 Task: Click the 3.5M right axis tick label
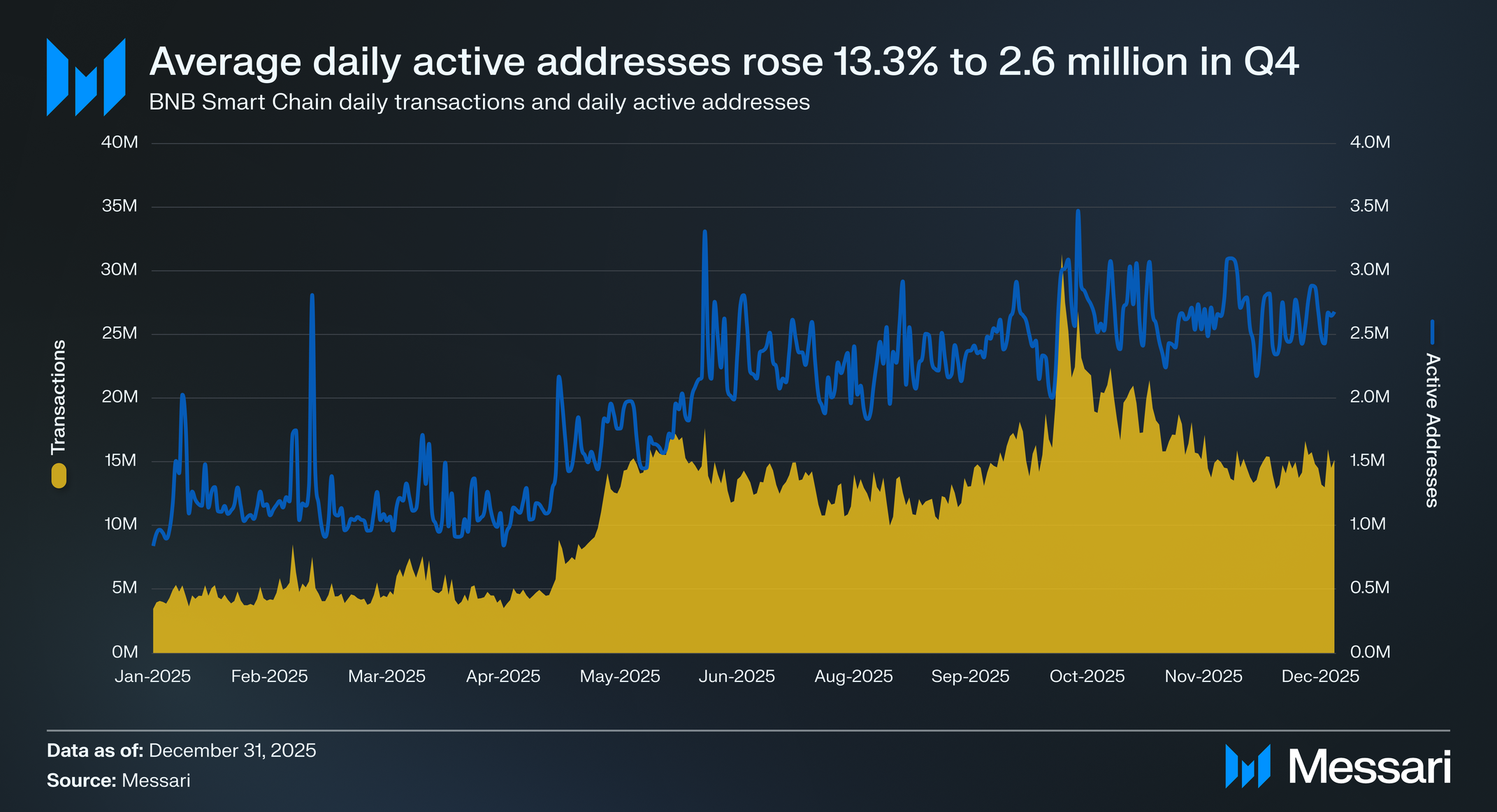(1369, 206)
